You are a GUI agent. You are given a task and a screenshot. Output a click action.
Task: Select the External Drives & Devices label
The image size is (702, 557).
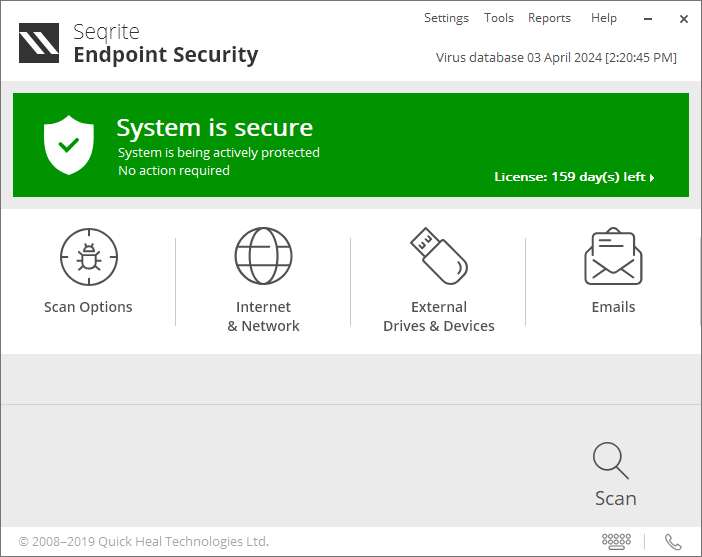[x=438, y=316]
